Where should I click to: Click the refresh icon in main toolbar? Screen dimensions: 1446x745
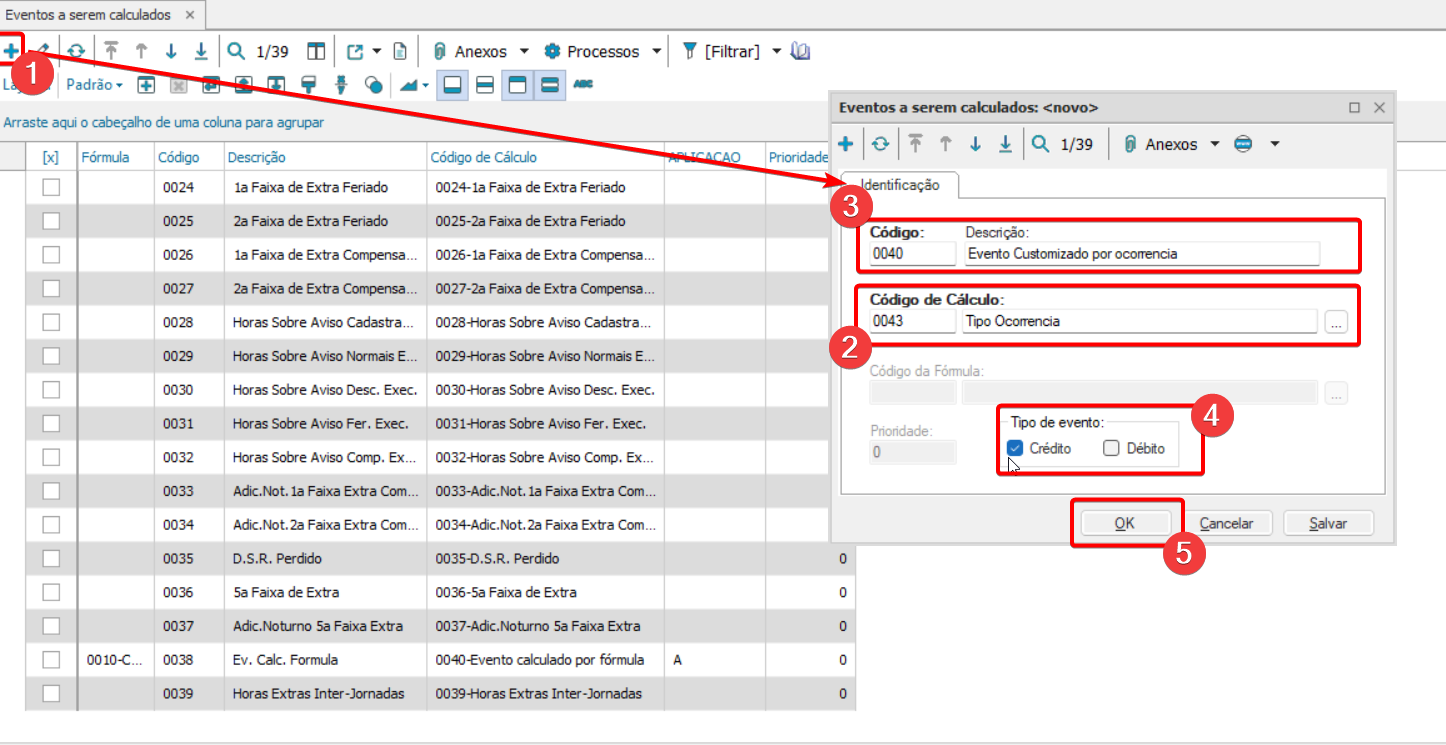click(76, 51)
